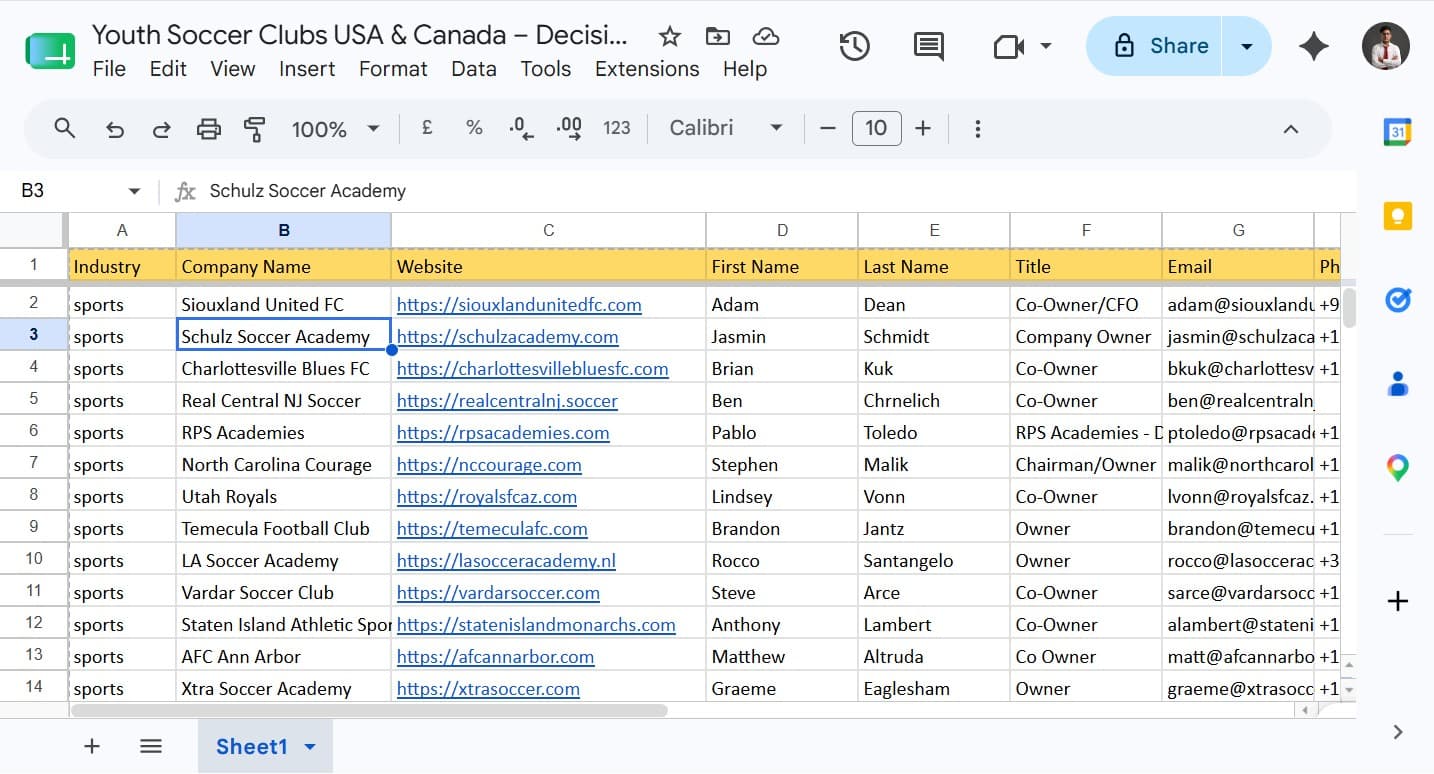Open Gemini sparkle assistant
The width and height of the screenshot is (1434, 774).
click(1313, 46)
